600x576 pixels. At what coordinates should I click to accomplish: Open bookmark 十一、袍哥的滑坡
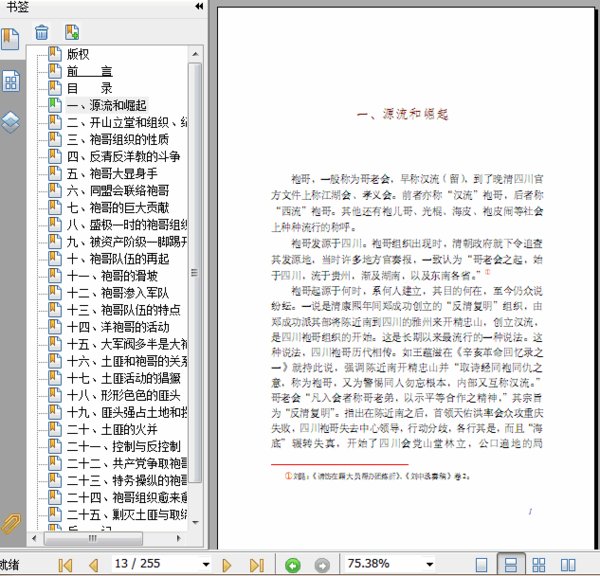112,276
